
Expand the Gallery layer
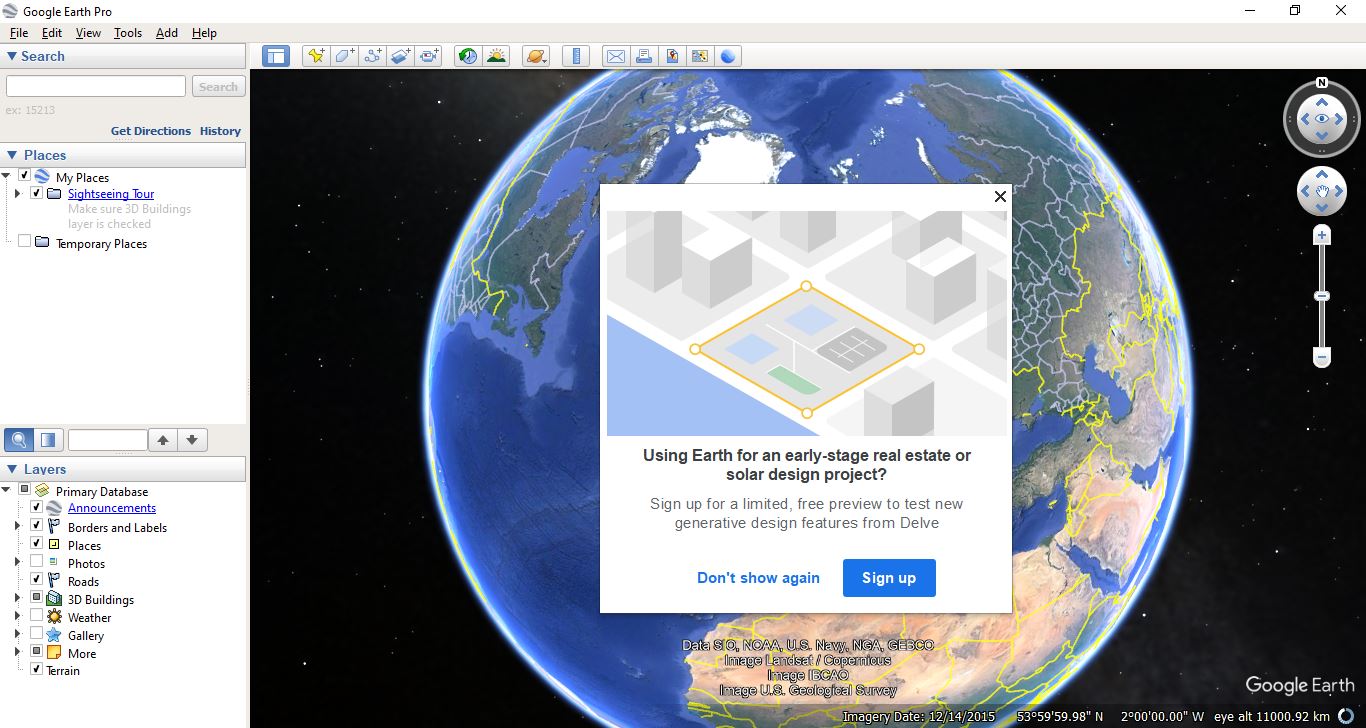(x=18, y=635)
